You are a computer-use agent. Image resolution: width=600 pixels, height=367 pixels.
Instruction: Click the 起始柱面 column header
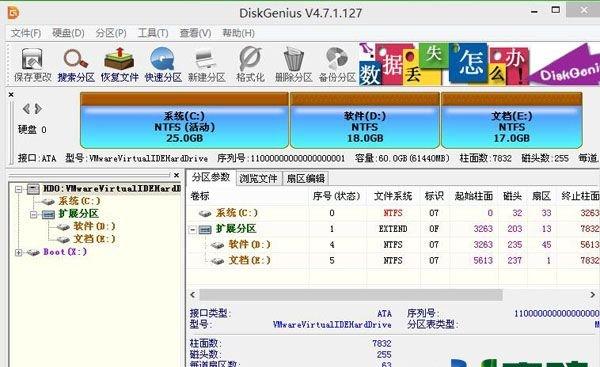(x=474, y=196)
